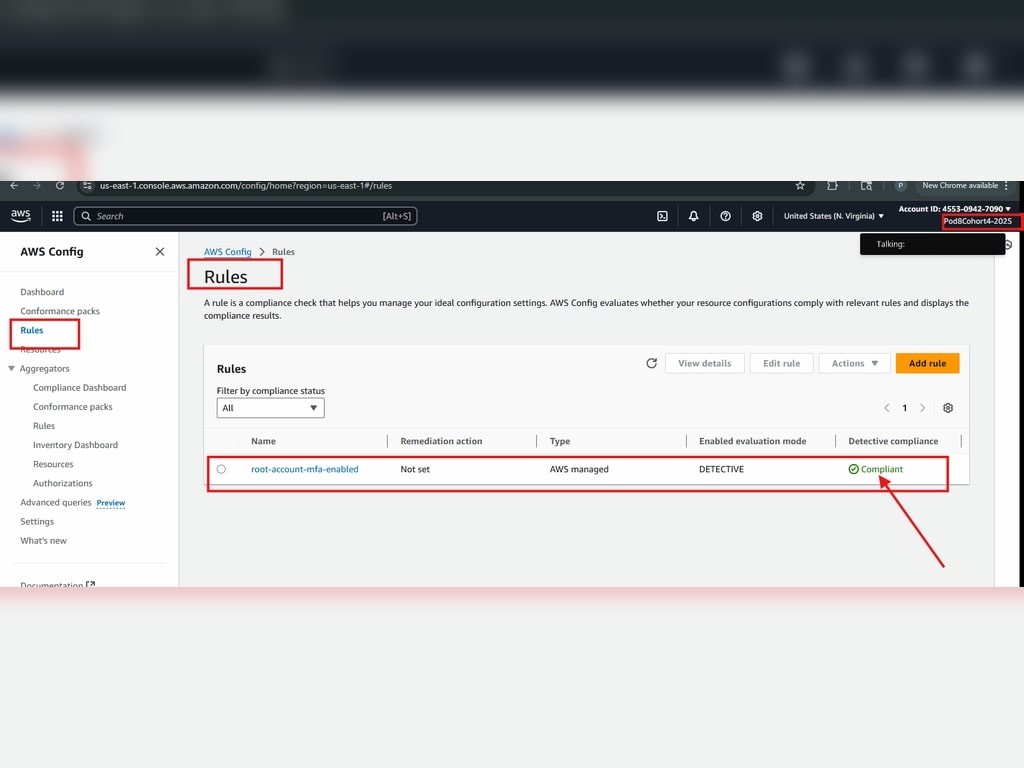Click the browser forward arrow
The image size is (1024, 768).
[37, 185]
